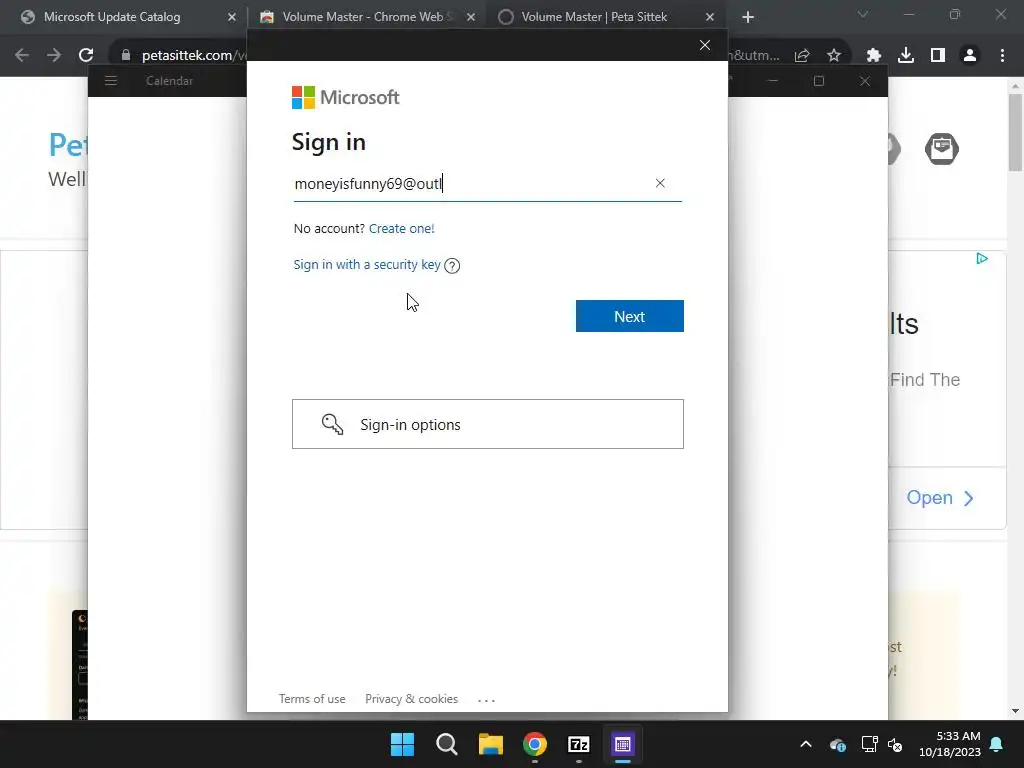The width and height of the screenshot is (1024, 768).
Task: Open Sign-in options
Action: (x=488, y=424)
